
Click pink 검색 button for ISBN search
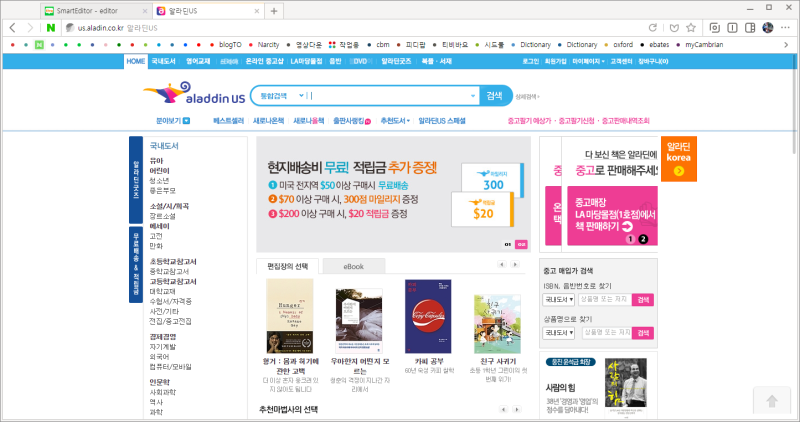point(643,300)
